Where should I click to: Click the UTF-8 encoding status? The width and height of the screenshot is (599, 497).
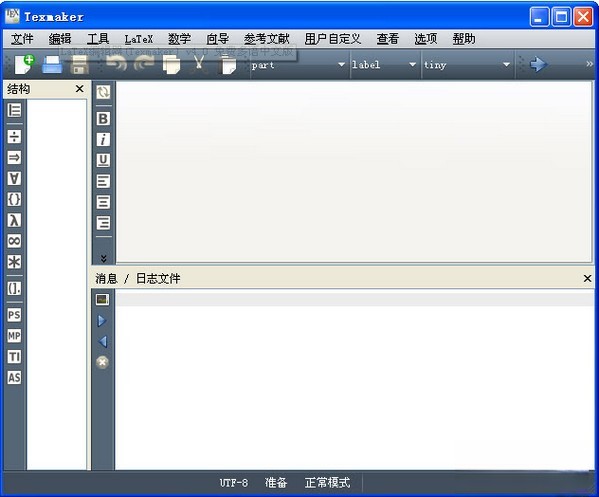coord(234,483)
